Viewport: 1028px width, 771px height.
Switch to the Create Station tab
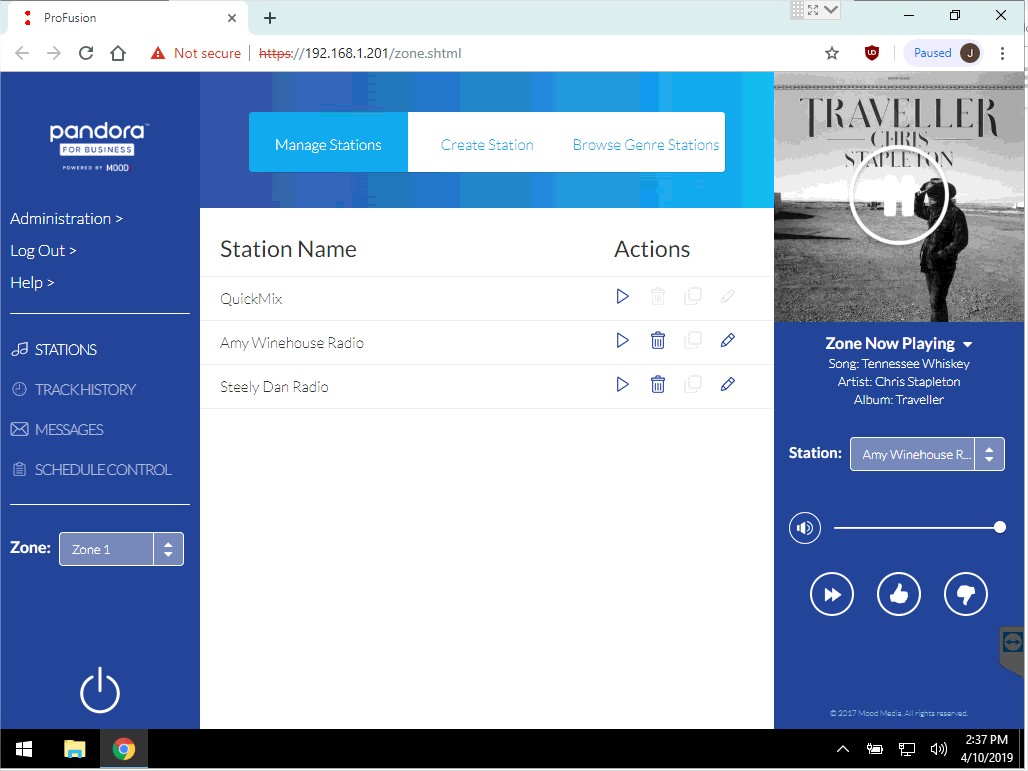point(487,145)
